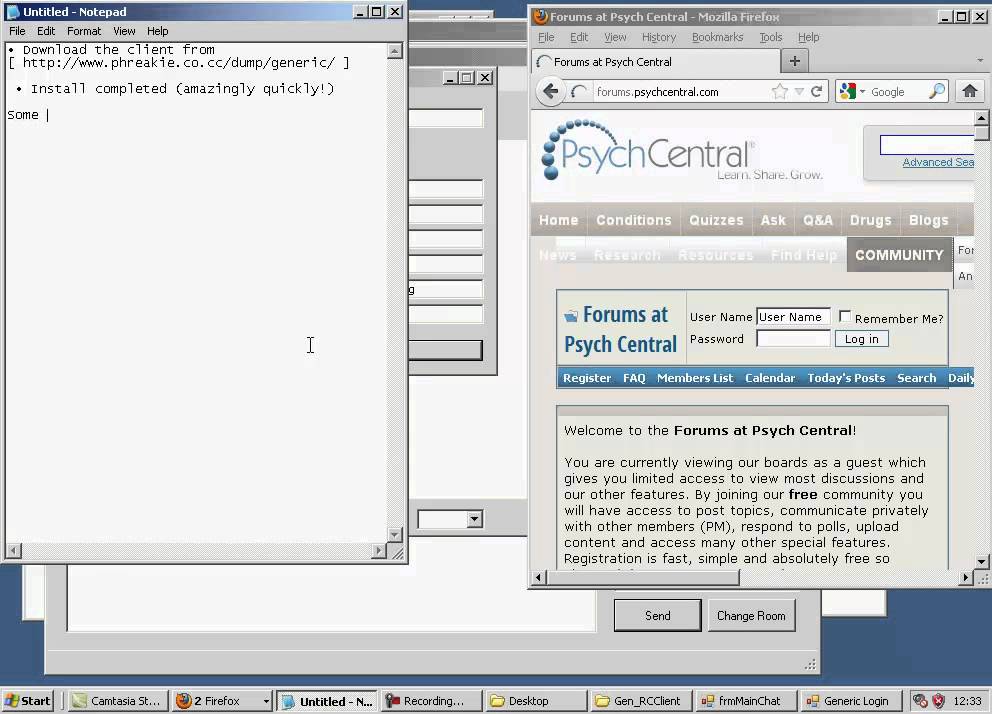Click the reload icon in Firefox address bar
This screenshot has height=714, width=992.
(x=816, y=92)
